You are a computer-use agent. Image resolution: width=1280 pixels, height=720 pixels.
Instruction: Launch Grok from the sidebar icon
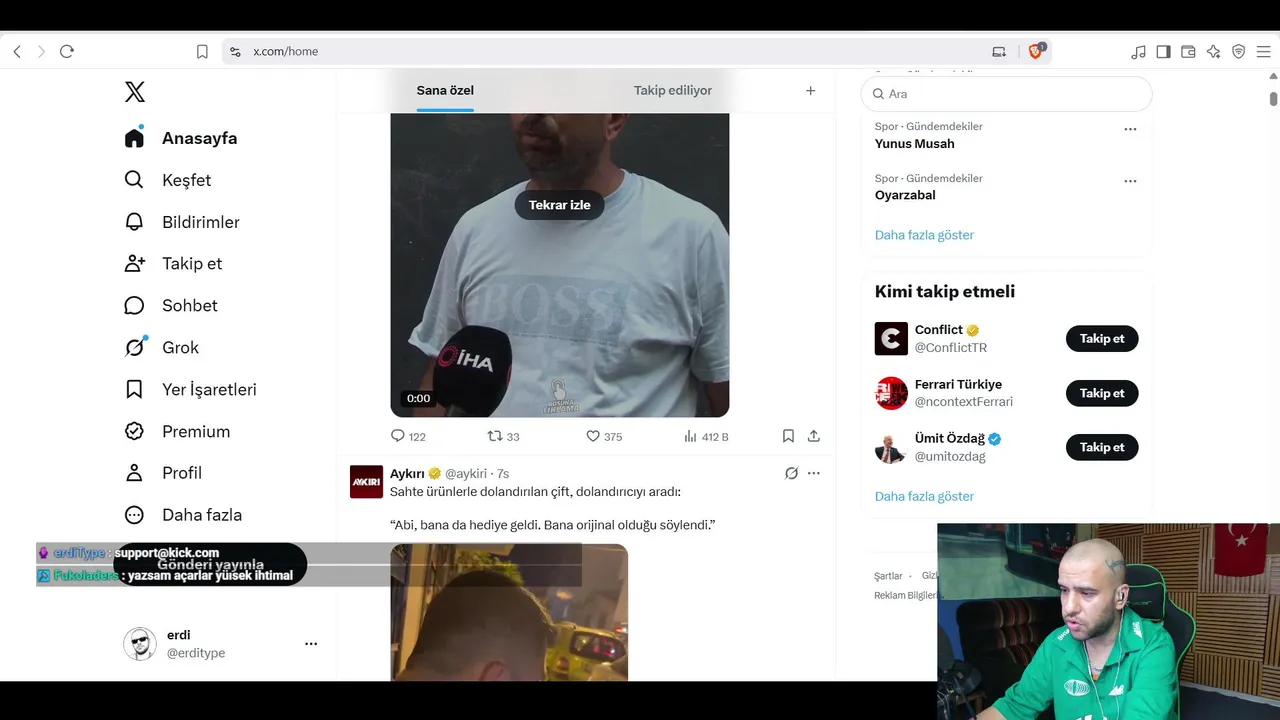pos(134,347)
